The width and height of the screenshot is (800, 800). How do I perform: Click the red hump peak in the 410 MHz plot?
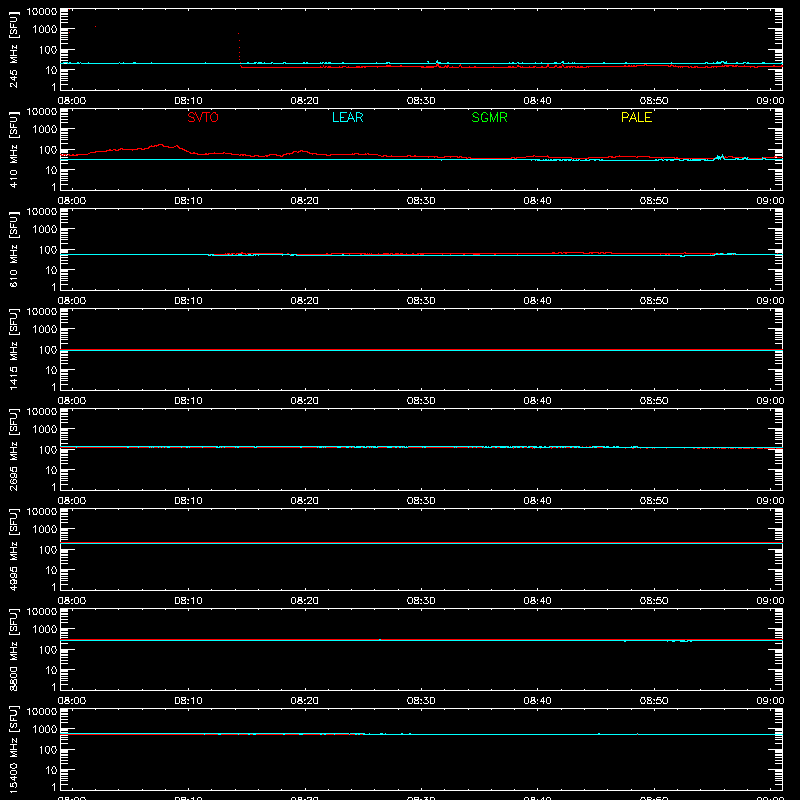pos(161,145)
